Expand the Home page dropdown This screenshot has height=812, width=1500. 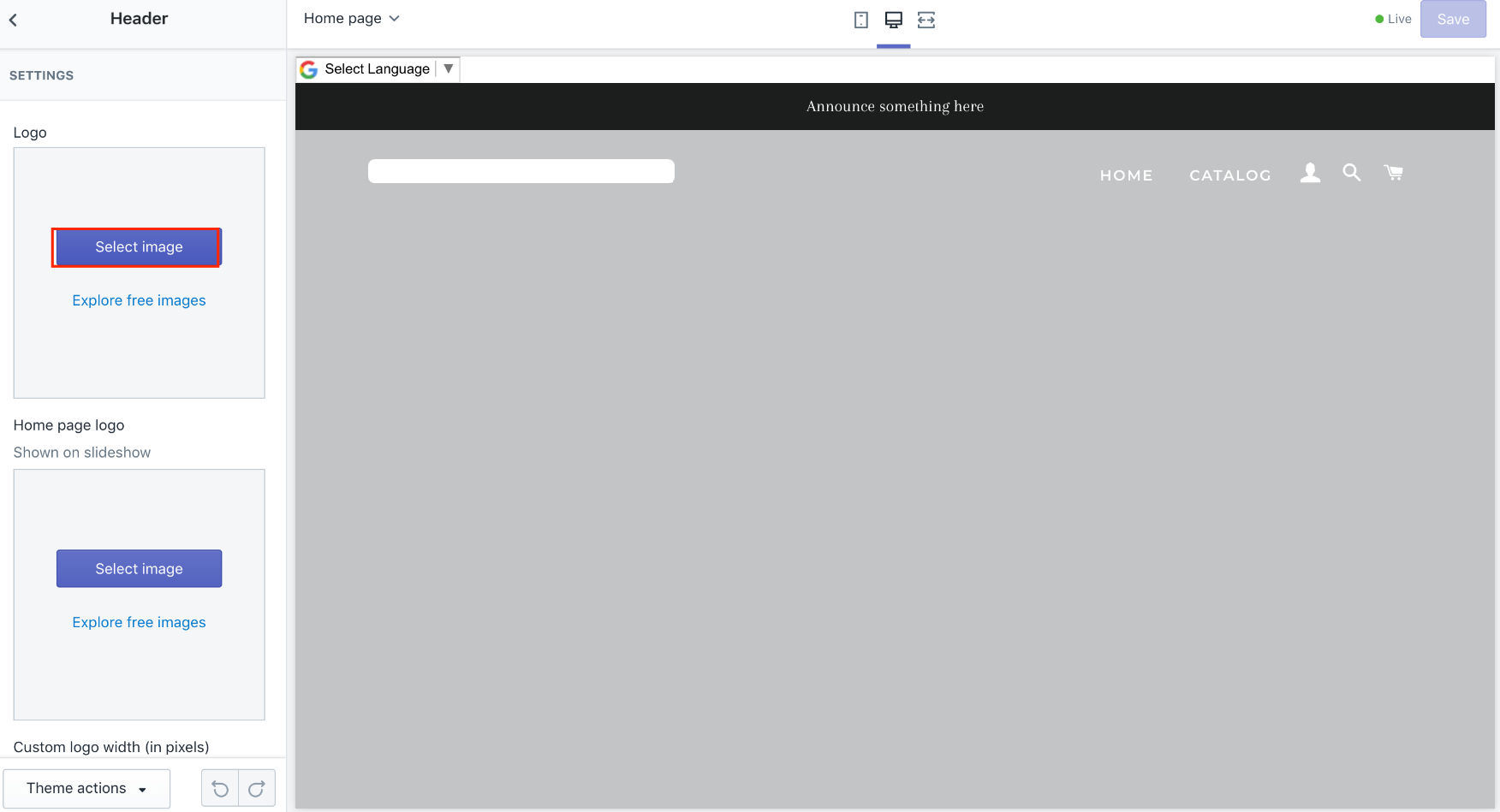coord(351,19)
